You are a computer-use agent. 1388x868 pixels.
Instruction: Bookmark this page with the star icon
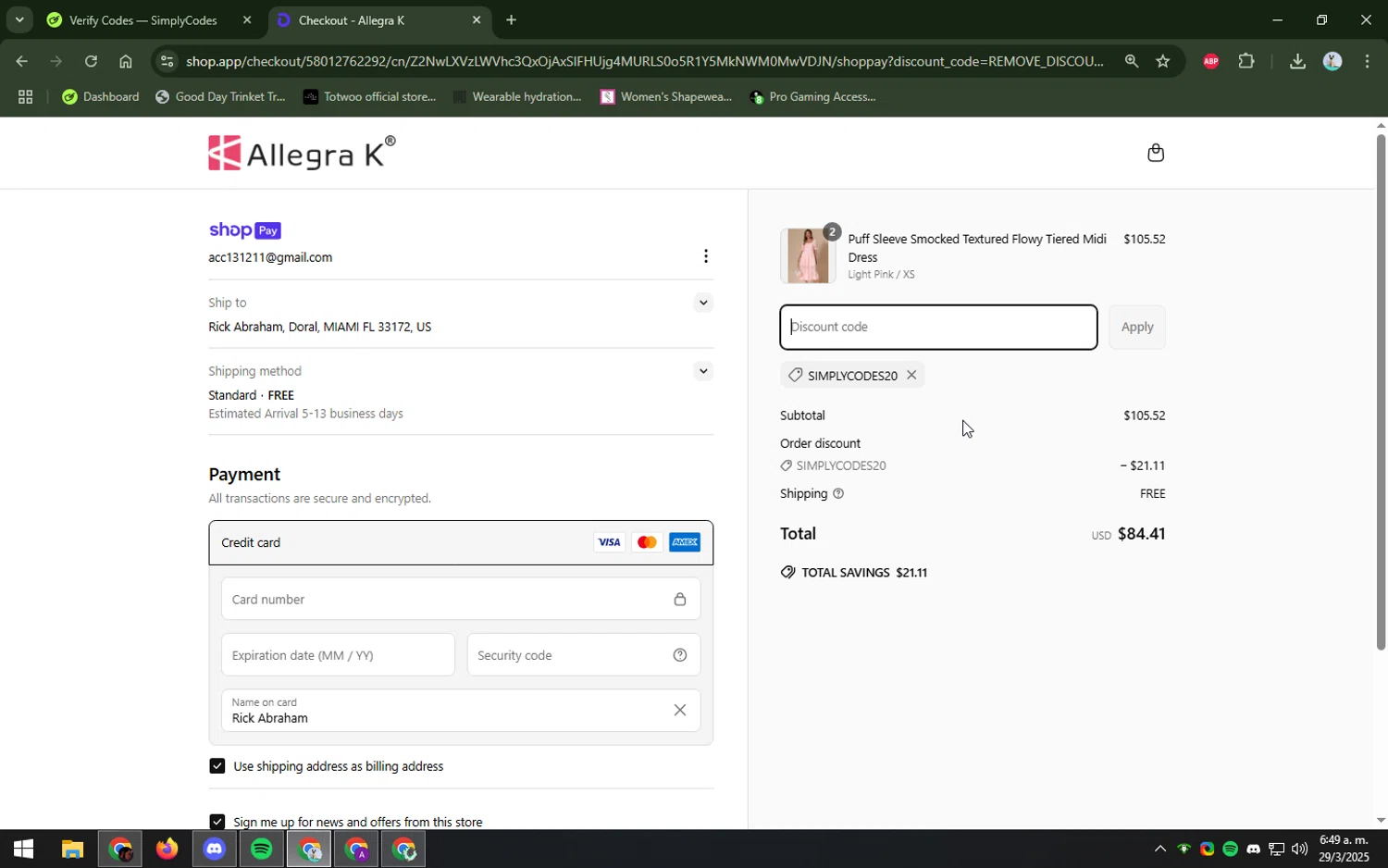click(x=1163, y=62)
